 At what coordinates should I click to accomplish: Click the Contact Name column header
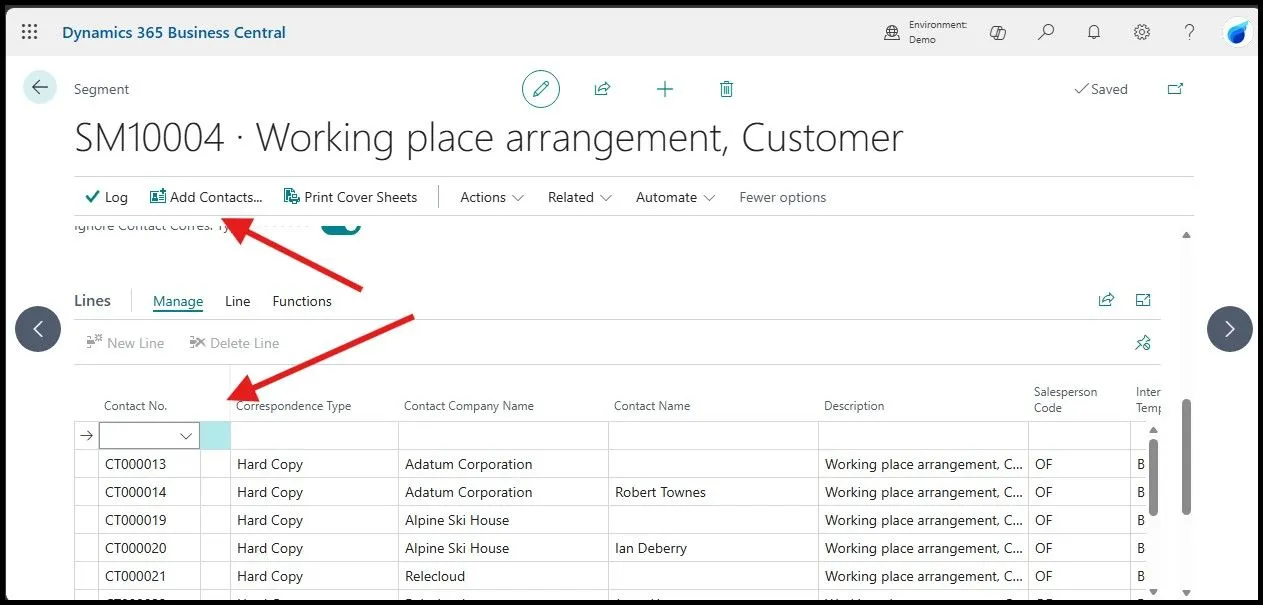click(652, 406)
